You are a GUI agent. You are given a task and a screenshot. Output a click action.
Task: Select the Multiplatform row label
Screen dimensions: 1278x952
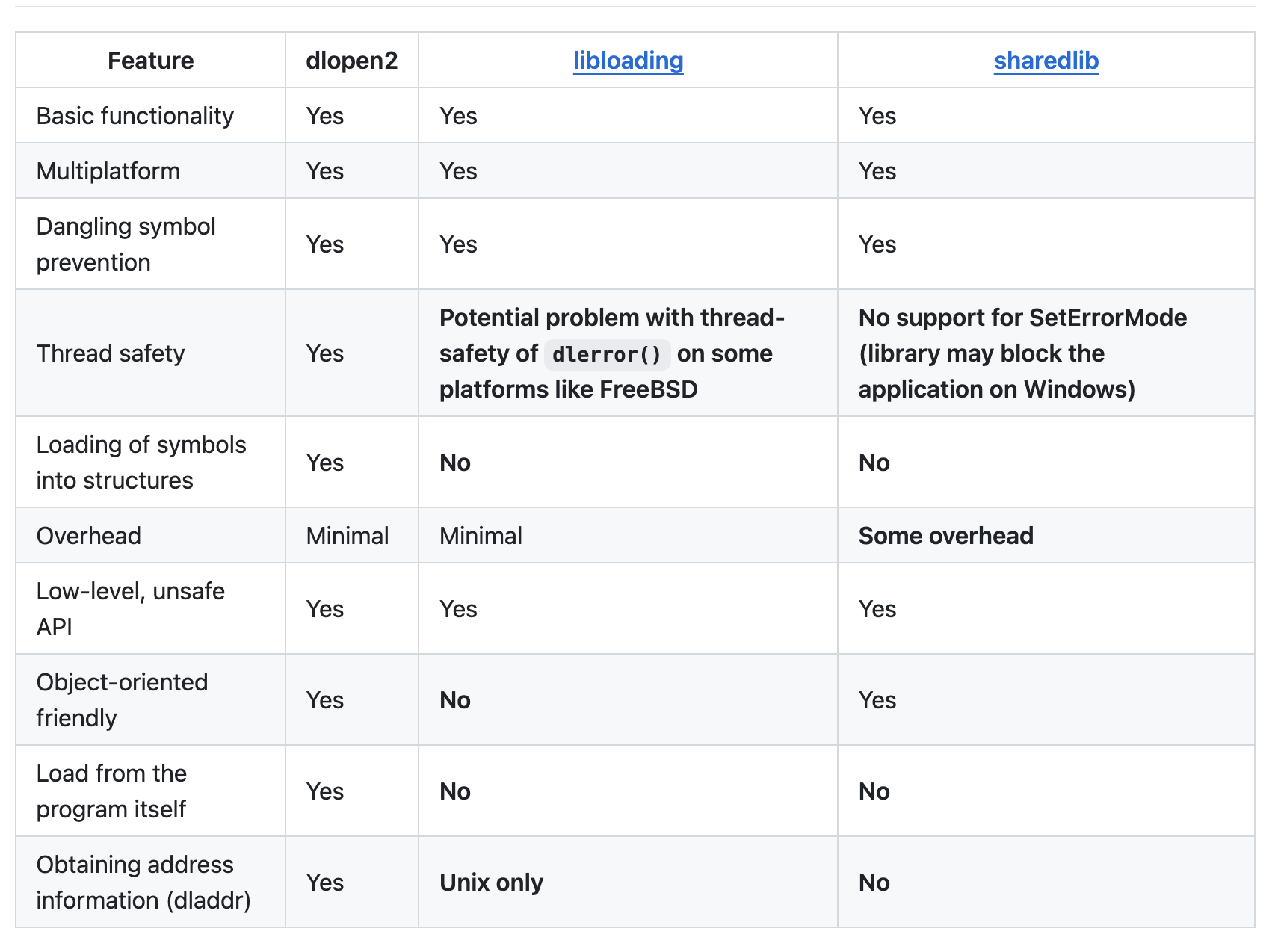point(108,171)
